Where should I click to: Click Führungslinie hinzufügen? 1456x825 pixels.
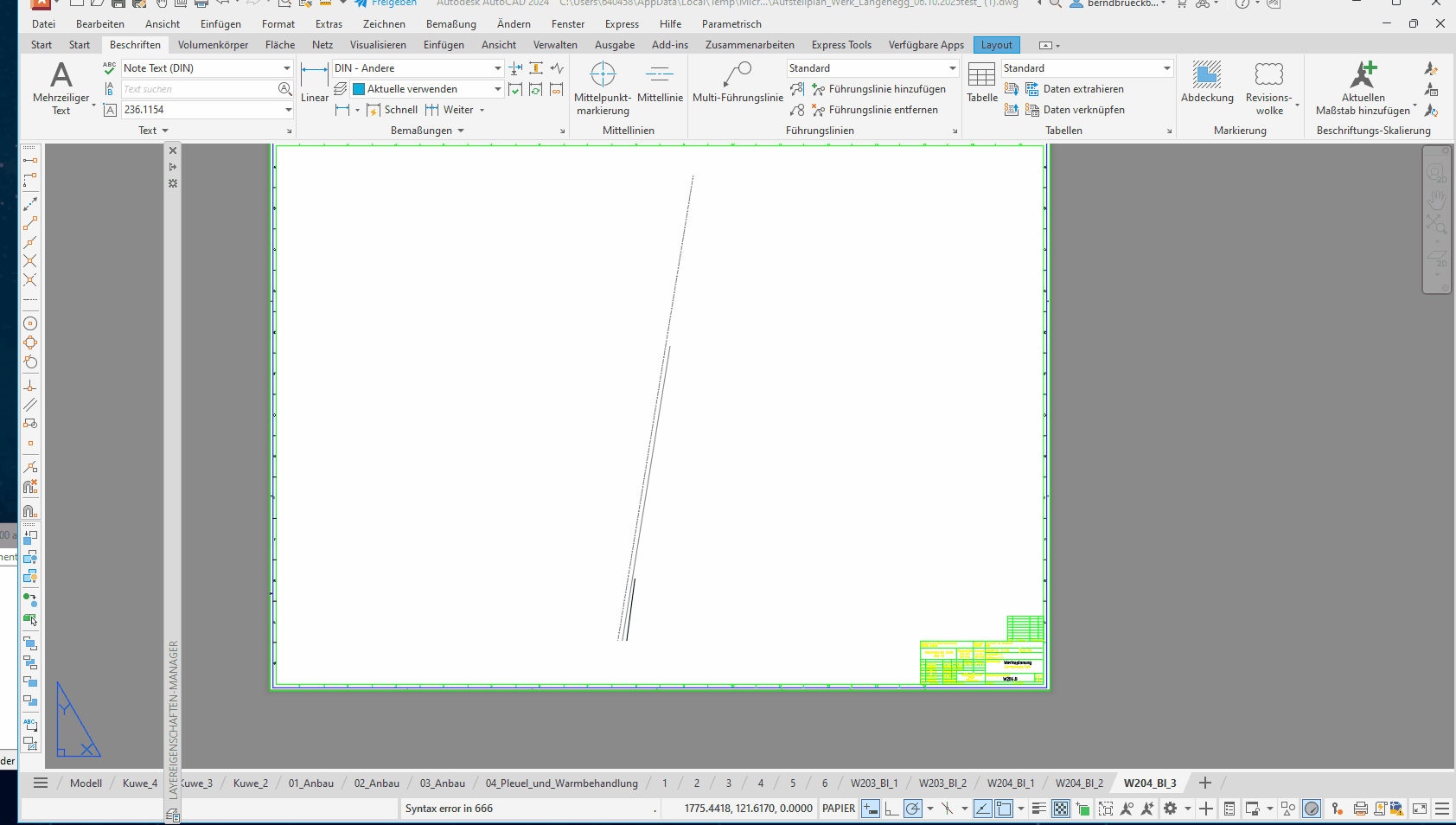pyautogui.click(x=879, y=89)
